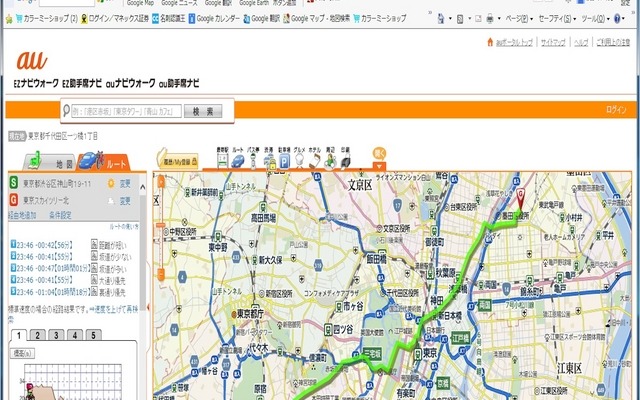640x400 pixels.
Task: Select route 5 '23:46 -01:04【01時間18分】'
Action: (x=52, y=291)
